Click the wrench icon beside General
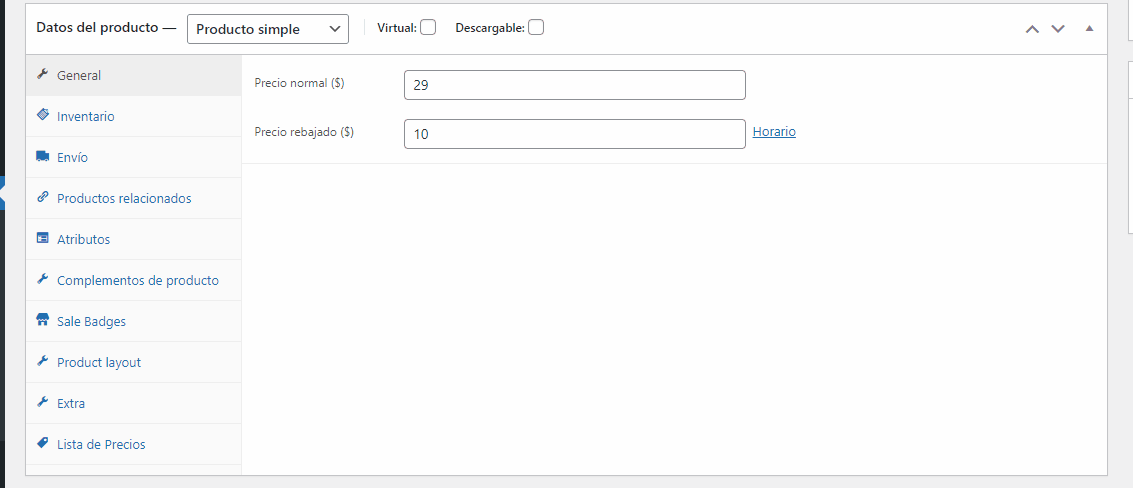1133x488 pixels. (x=42, y=75)
